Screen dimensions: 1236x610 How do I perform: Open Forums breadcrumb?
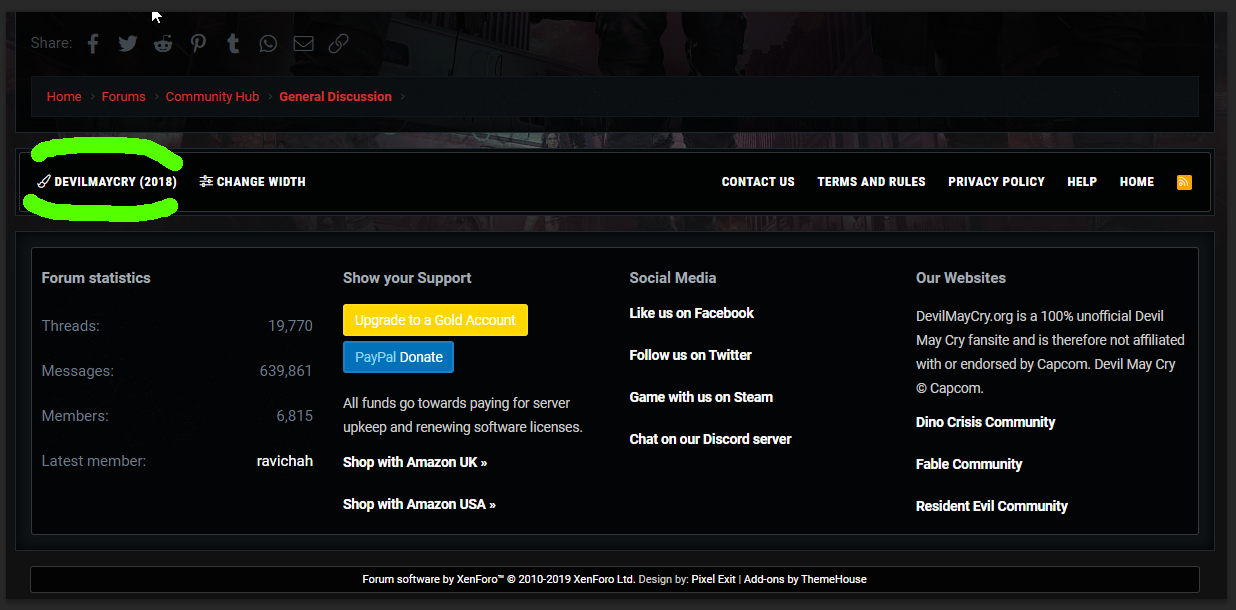tap(124, 97)
